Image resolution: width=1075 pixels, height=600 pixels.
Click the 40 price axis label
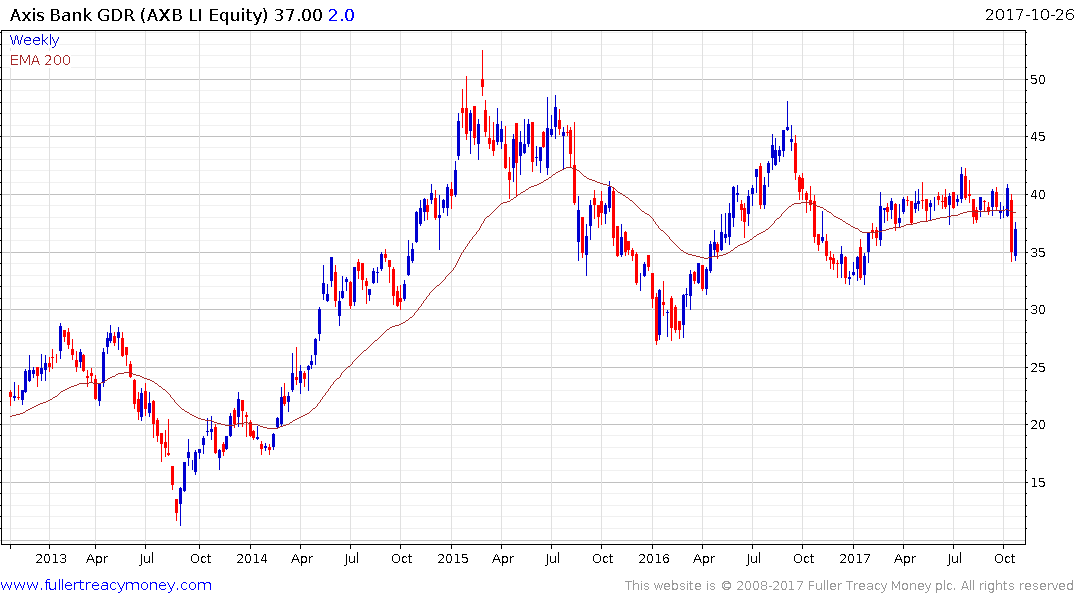1037,195
